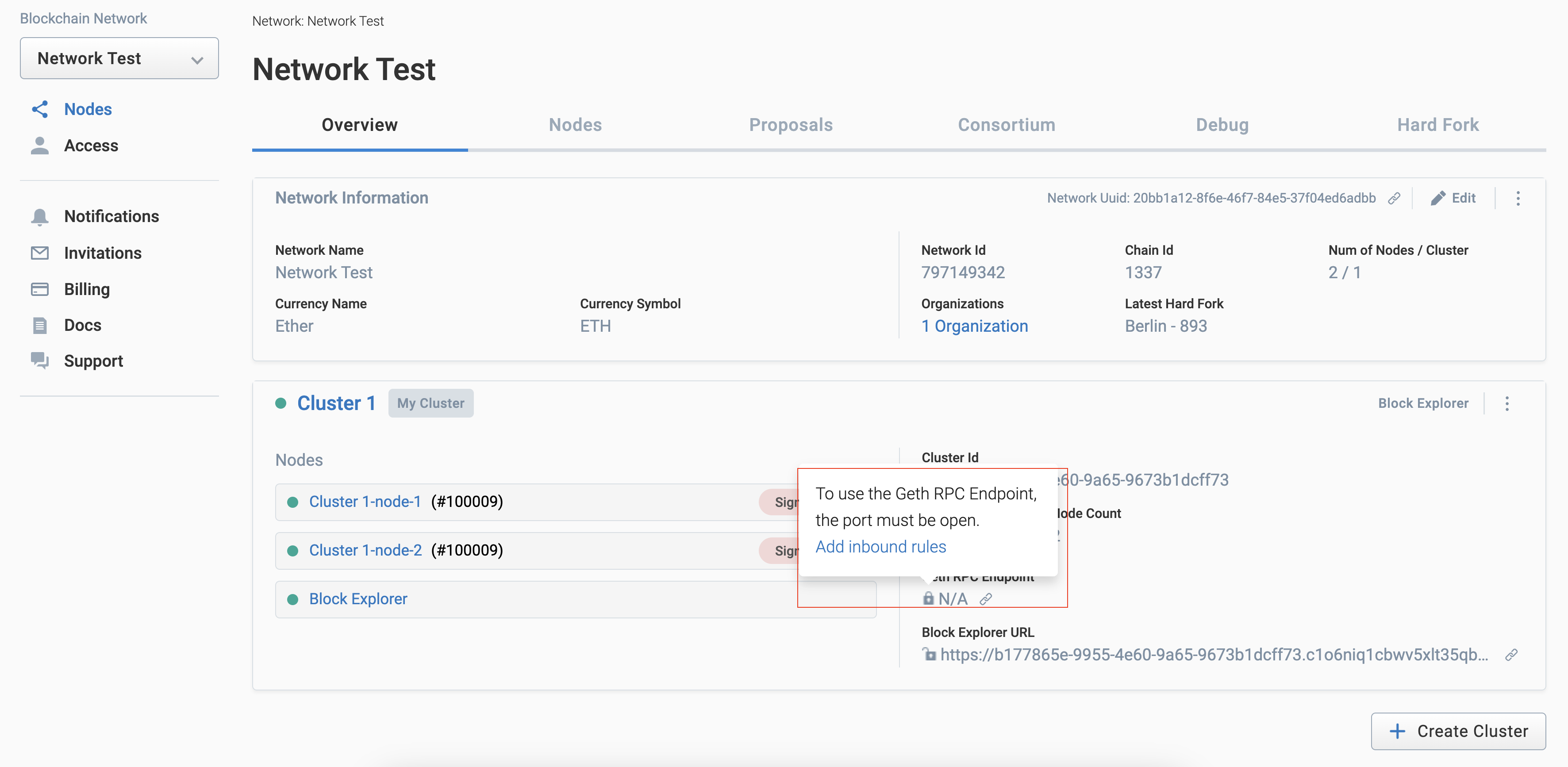Expand the Cluster 1 three-dot menu
This screenshot has width=1568, height=767.
pos(1509,403)
